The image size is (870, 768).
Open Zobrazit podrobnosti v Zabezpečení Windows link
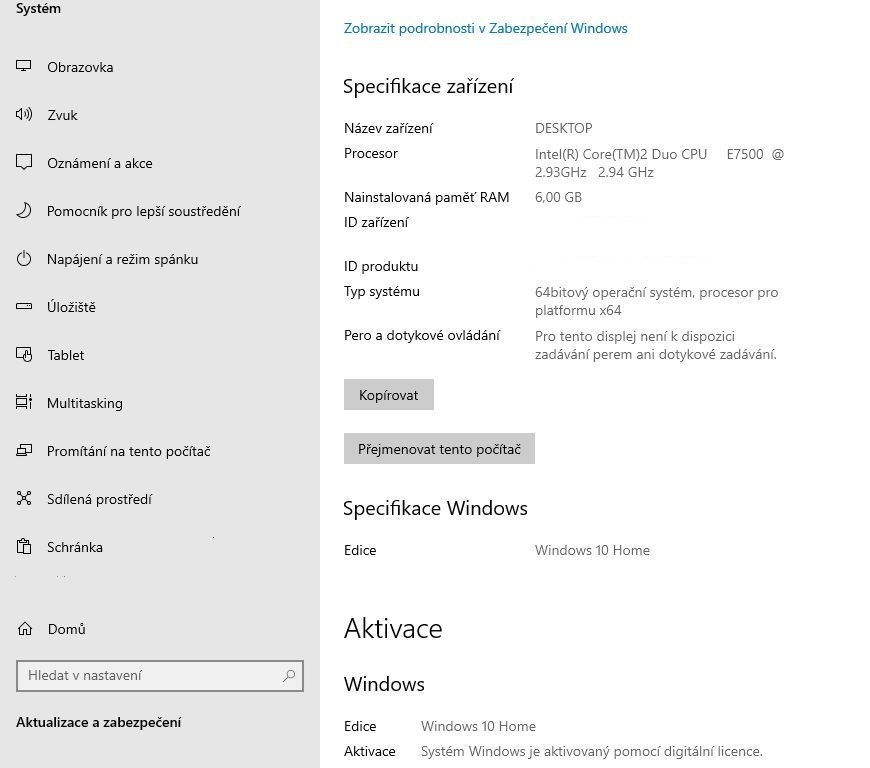(485, 28)
